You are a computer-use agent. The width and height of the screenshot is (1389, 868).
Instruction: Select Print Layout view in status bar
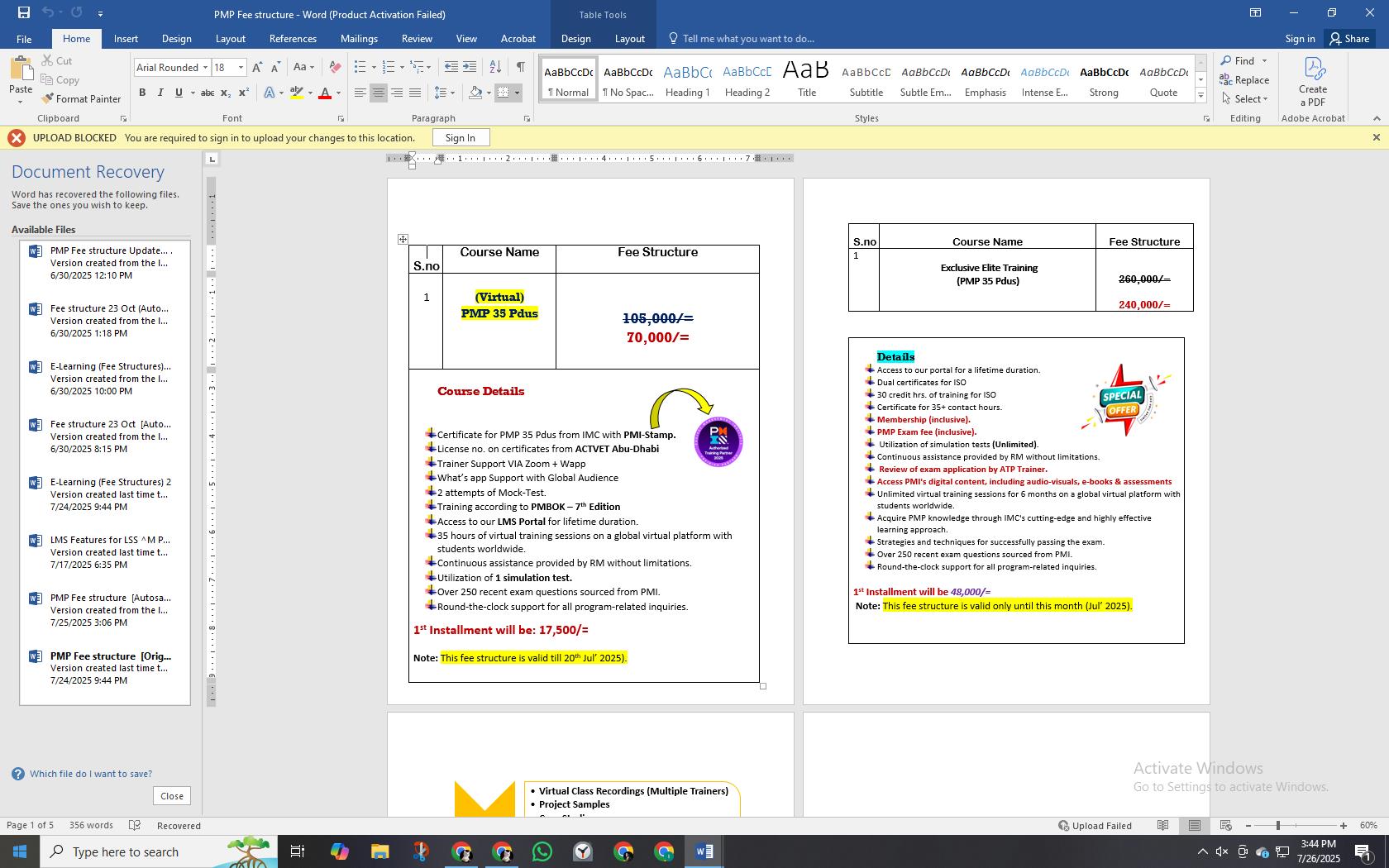pos(1195,825)
